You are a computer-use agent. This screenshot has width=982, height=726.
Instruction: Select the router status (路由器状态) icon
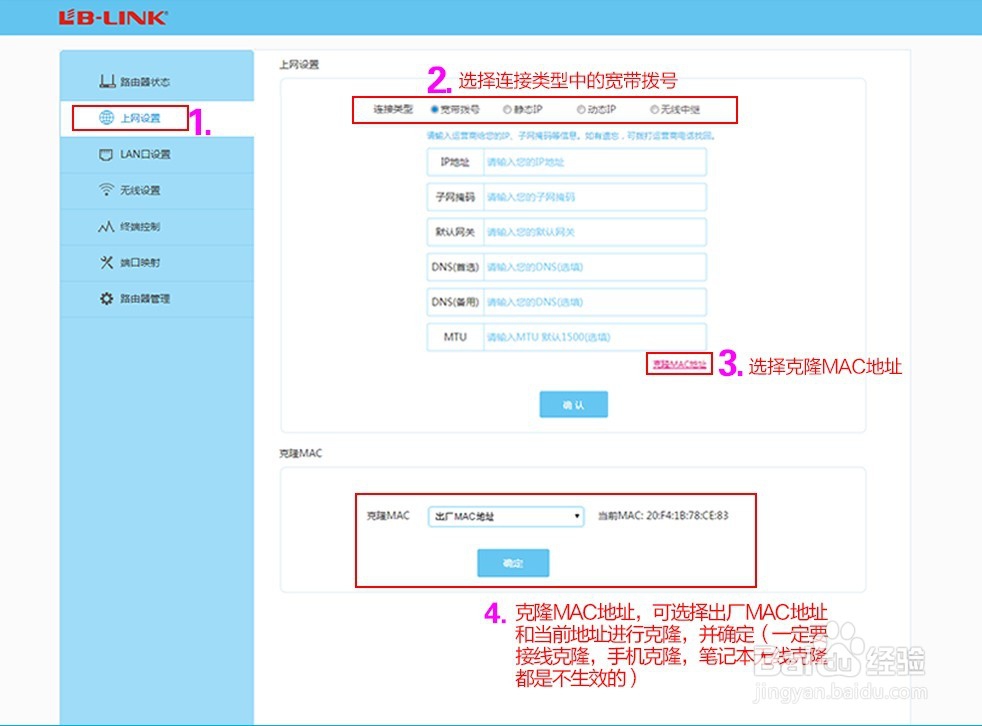click(x=104, y=81)
